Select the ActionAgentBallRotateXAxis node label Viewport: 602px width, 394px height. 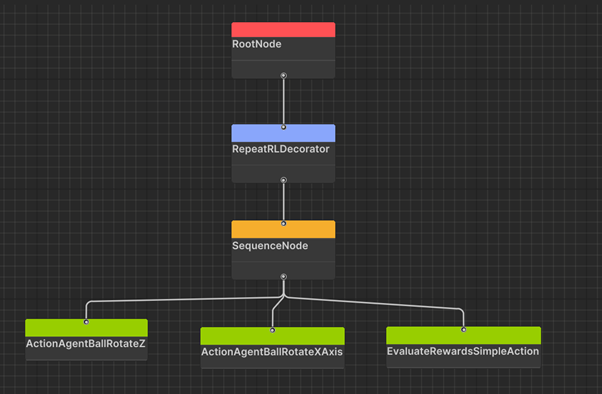pyautogui.click(x=272, y=352)
